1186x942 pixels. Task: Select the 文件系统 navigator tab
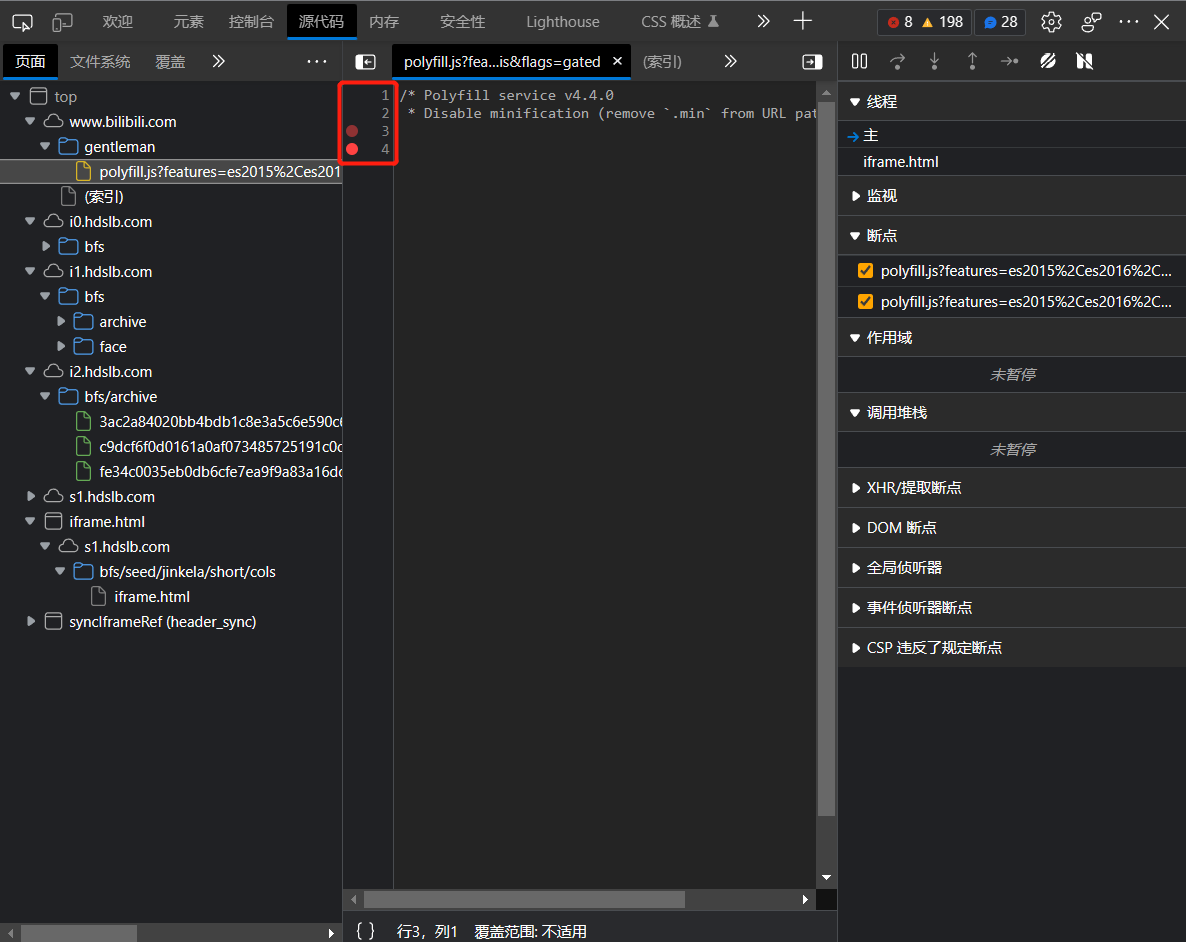[x=100, y=61]
